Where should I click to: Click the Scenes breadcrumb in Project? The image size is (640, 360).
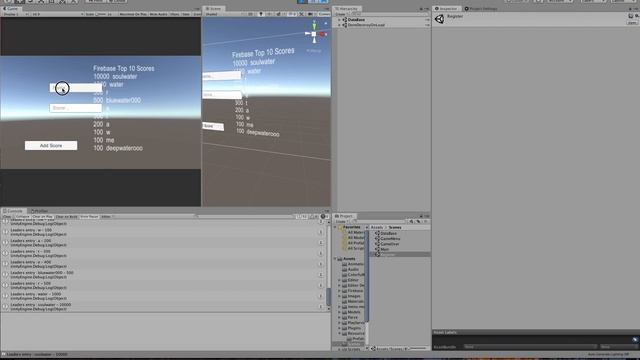[x=395, y=227]
